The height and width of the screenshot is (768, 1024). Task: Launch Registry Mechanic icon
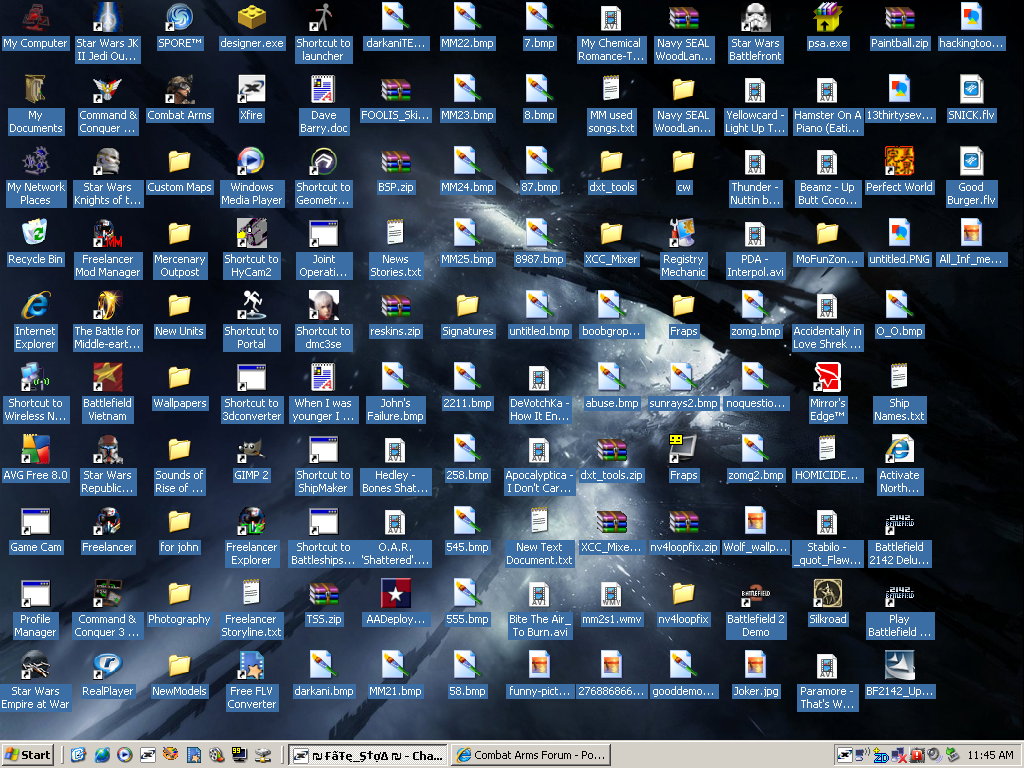tap(683, 249)
